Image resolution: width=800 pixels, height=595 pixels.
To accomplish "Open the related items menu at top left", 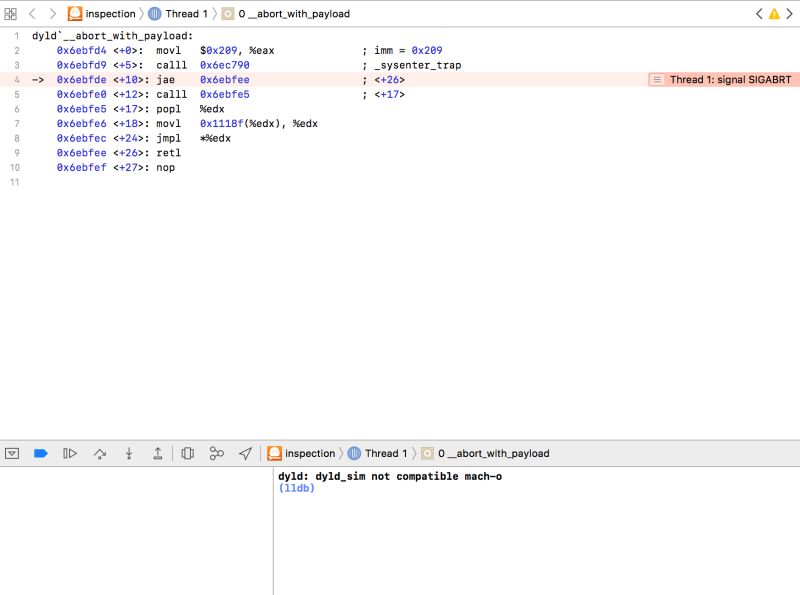I will (11, 14).
